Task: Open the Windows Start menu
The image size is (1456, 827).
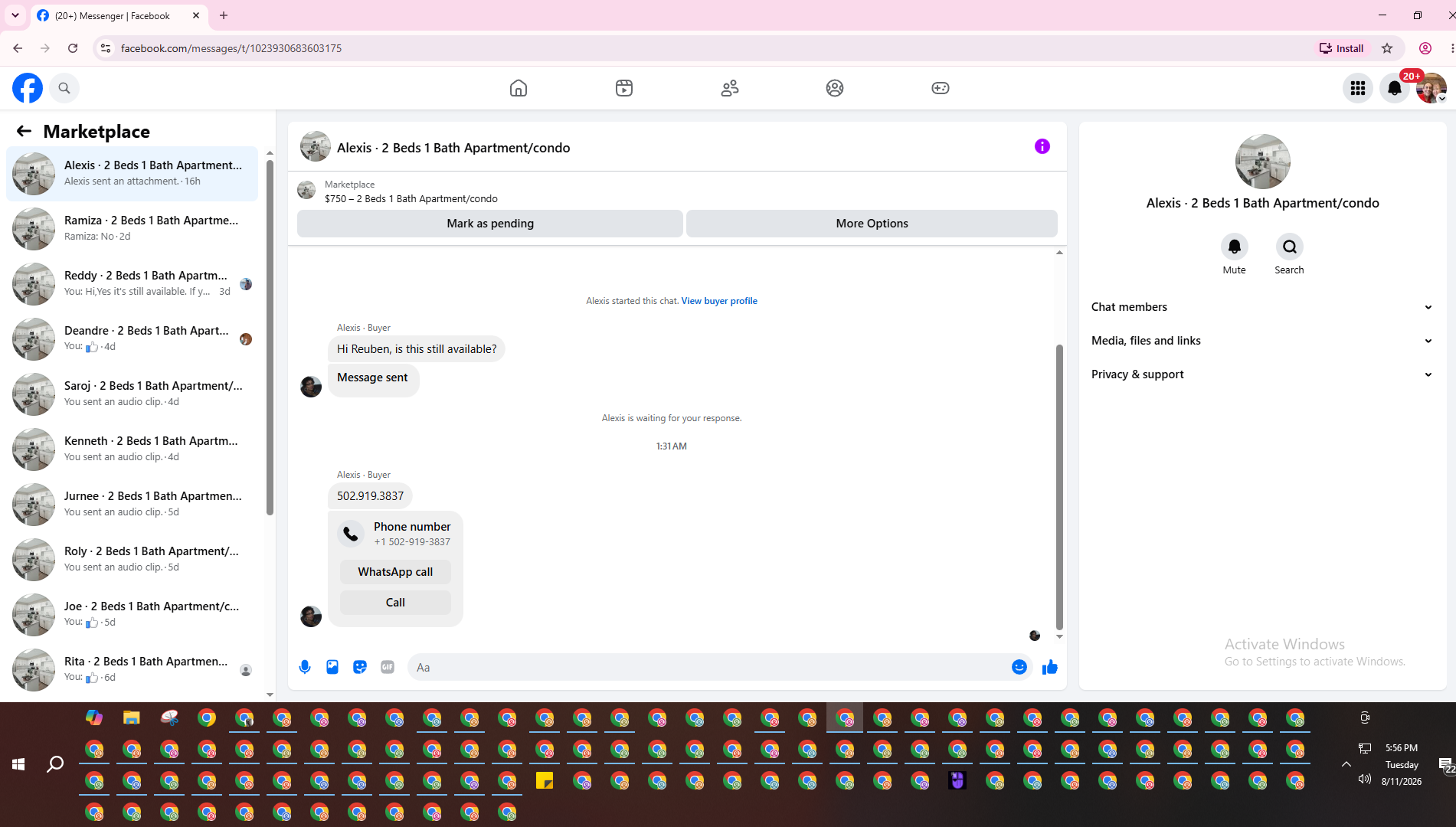Action: 18,764
